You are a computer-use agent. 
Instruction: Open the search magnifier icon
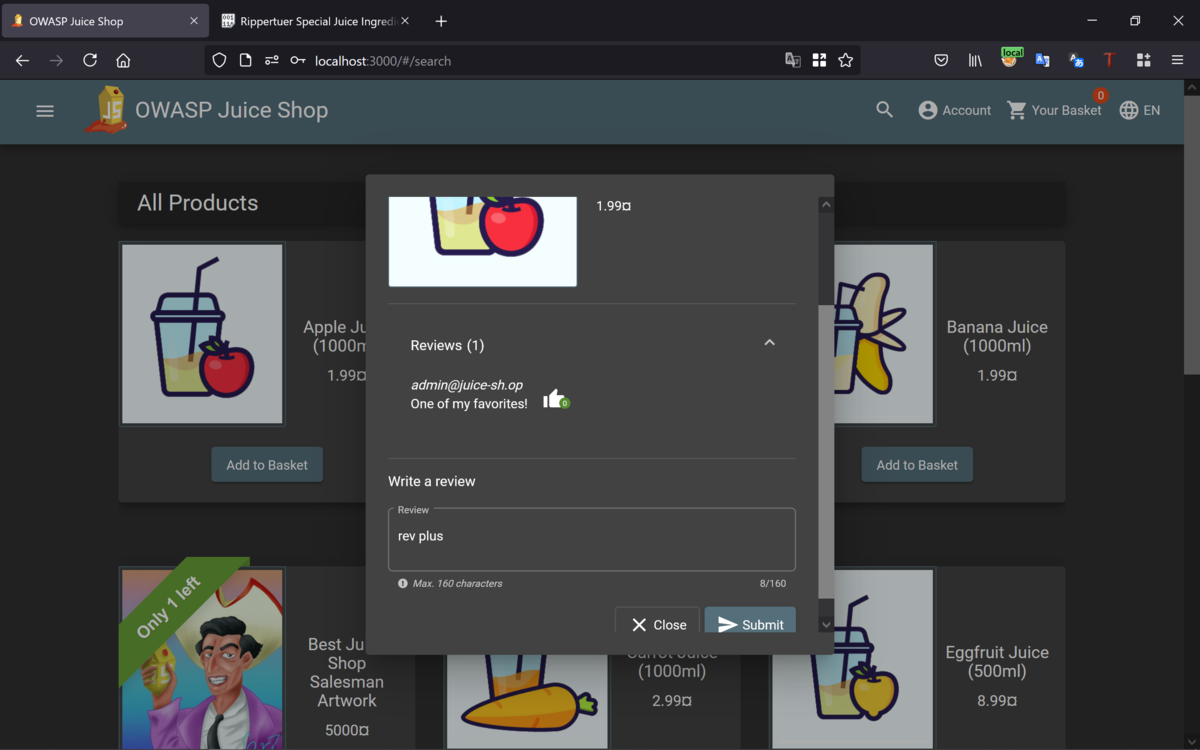click(884, 110)
